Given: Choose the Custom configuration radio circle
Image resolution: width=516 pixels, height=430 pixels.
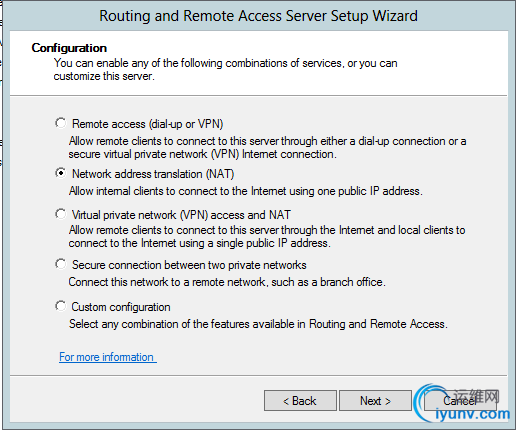Looking at the screenshot, I should pos(61,306).
